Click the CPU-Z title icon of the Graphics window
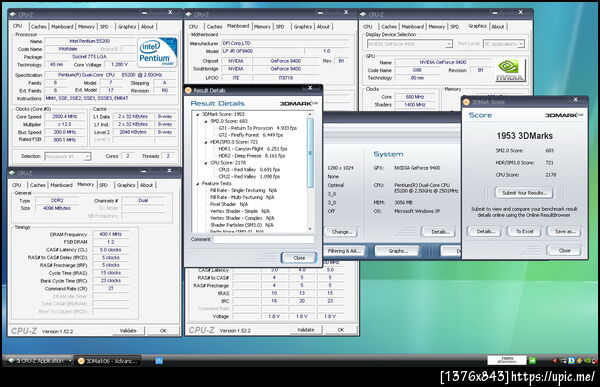This screenshot has width=600, height=387. click(x=363, y=15)
